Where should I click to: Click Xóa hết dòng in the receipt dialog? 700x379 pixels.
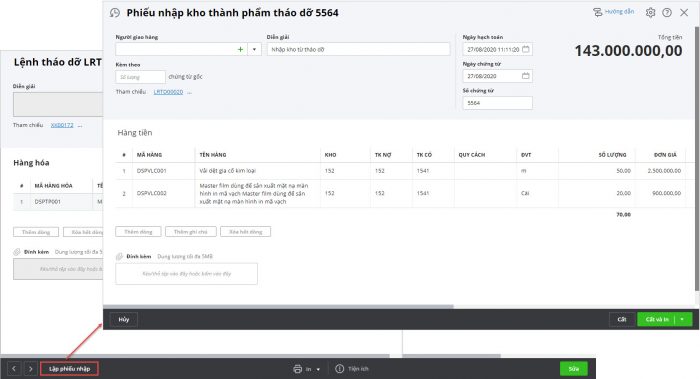pyautogui.click(x=246, y=232)
